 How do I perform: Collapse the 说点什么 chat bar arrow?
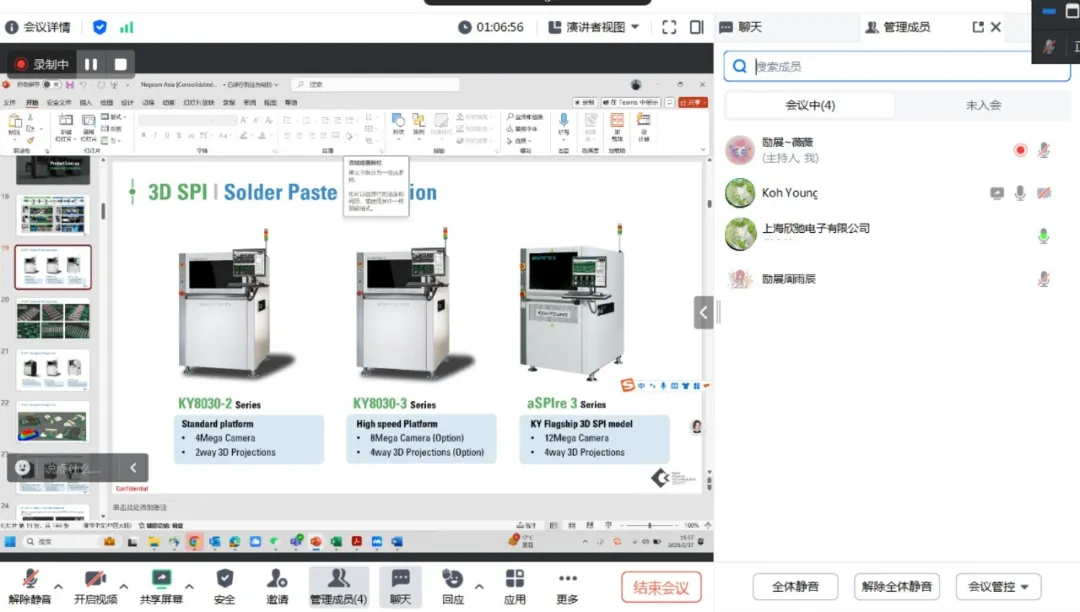point(133,468)
